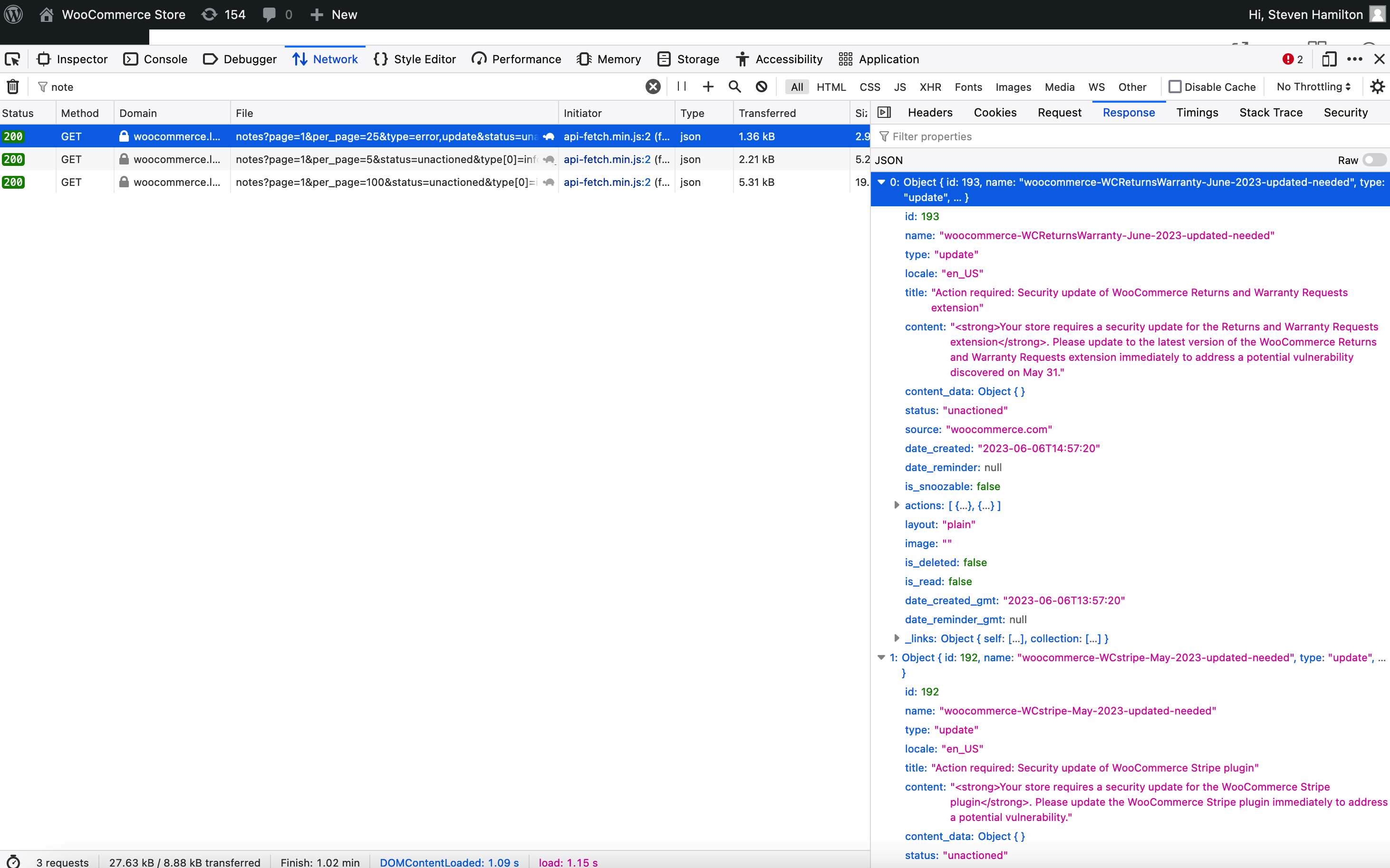Open the network request search icon
Screen dimensions: 1390x868
734,87
